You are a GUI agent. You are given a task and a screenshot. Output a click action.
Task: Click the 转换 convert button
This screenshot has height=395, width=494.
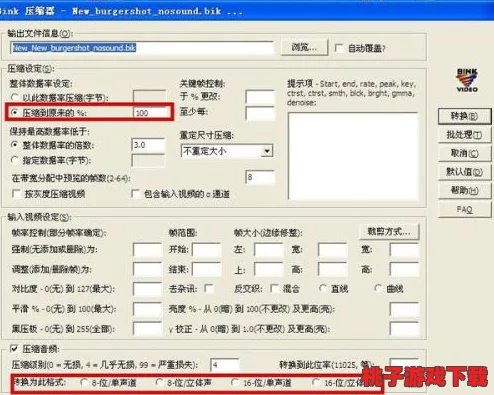click(x=464, y=116)
